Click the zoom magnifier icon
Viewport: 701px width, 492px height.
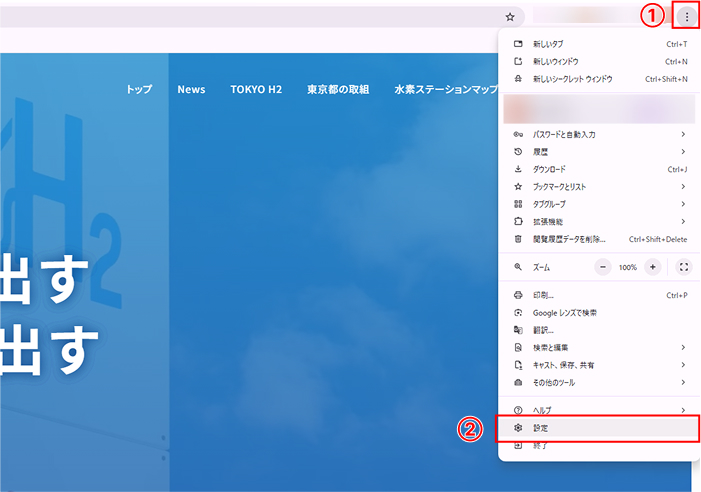[518, 267]
